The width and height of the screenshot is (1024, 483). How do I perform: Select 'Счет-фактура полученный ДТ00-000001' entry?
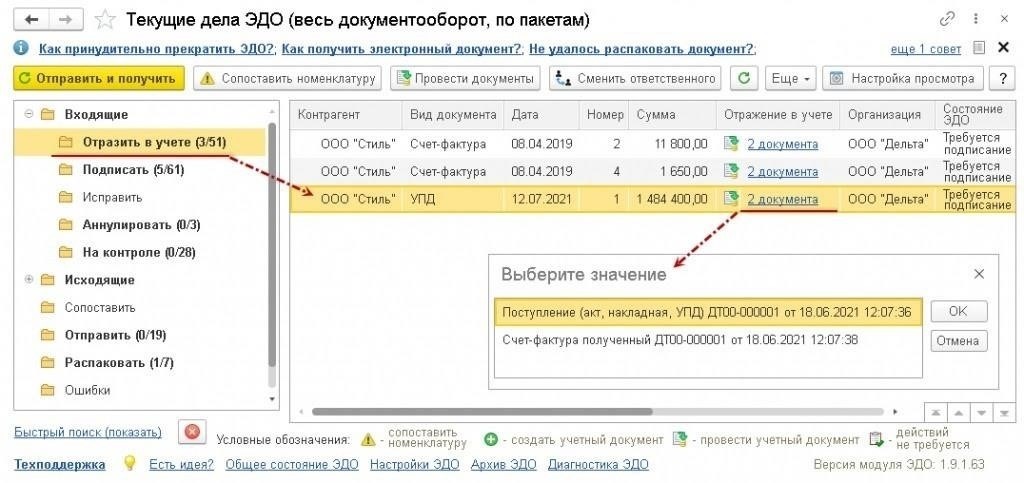pos(708,340)
